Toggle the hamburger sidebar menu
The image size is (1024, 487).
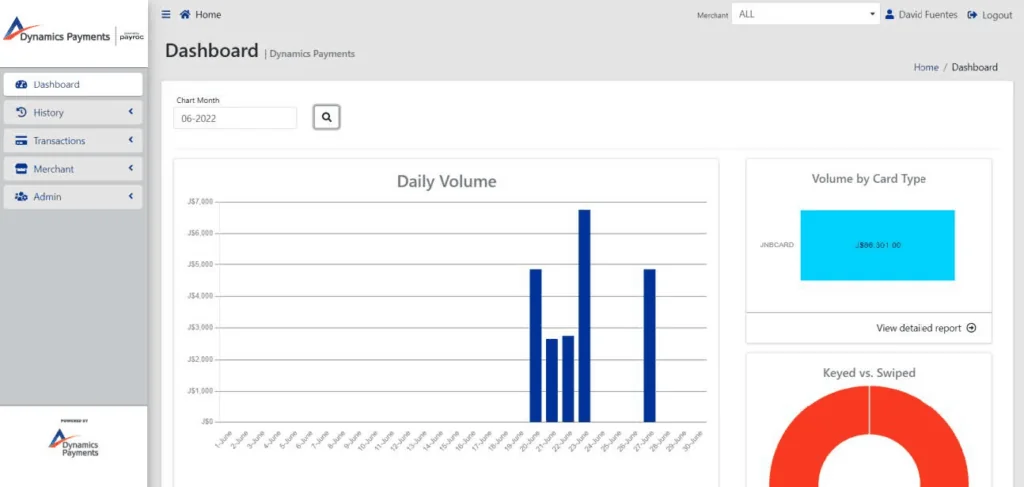pyautogui.click(x=166, y=14)
